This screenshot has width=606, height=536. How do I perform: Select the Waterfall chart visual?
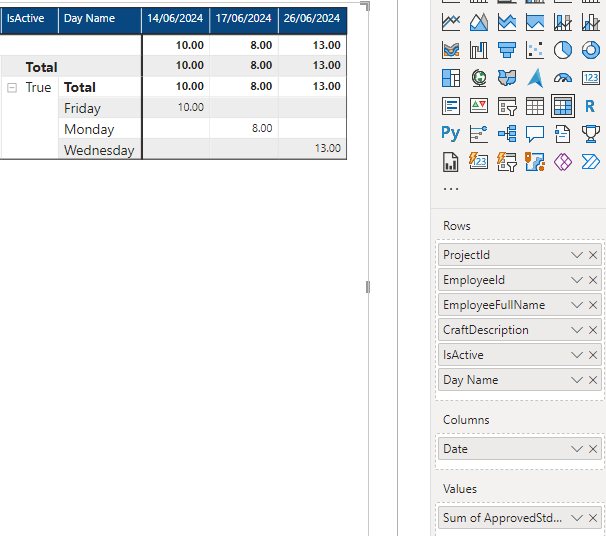pyautogui.click(x=478, y=50)
